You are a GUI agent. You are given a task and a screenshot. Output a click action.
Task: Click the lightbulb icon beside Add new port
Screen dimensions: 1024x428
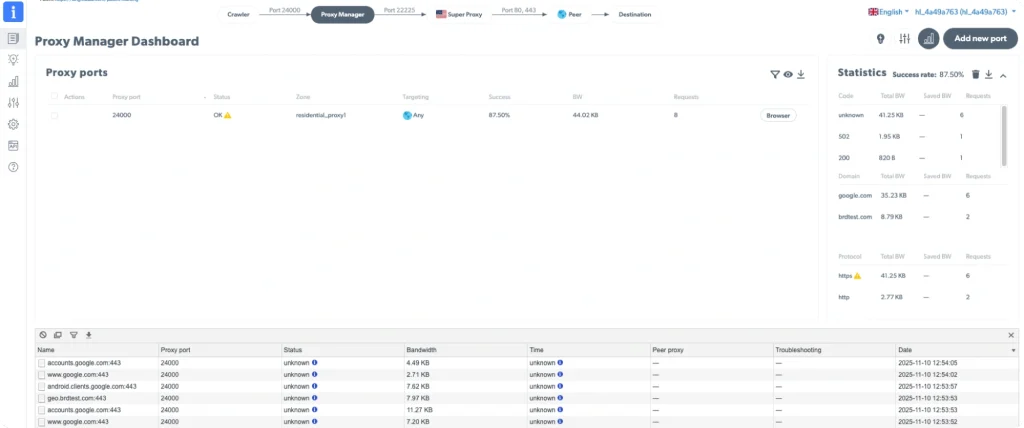click(881, 39)
